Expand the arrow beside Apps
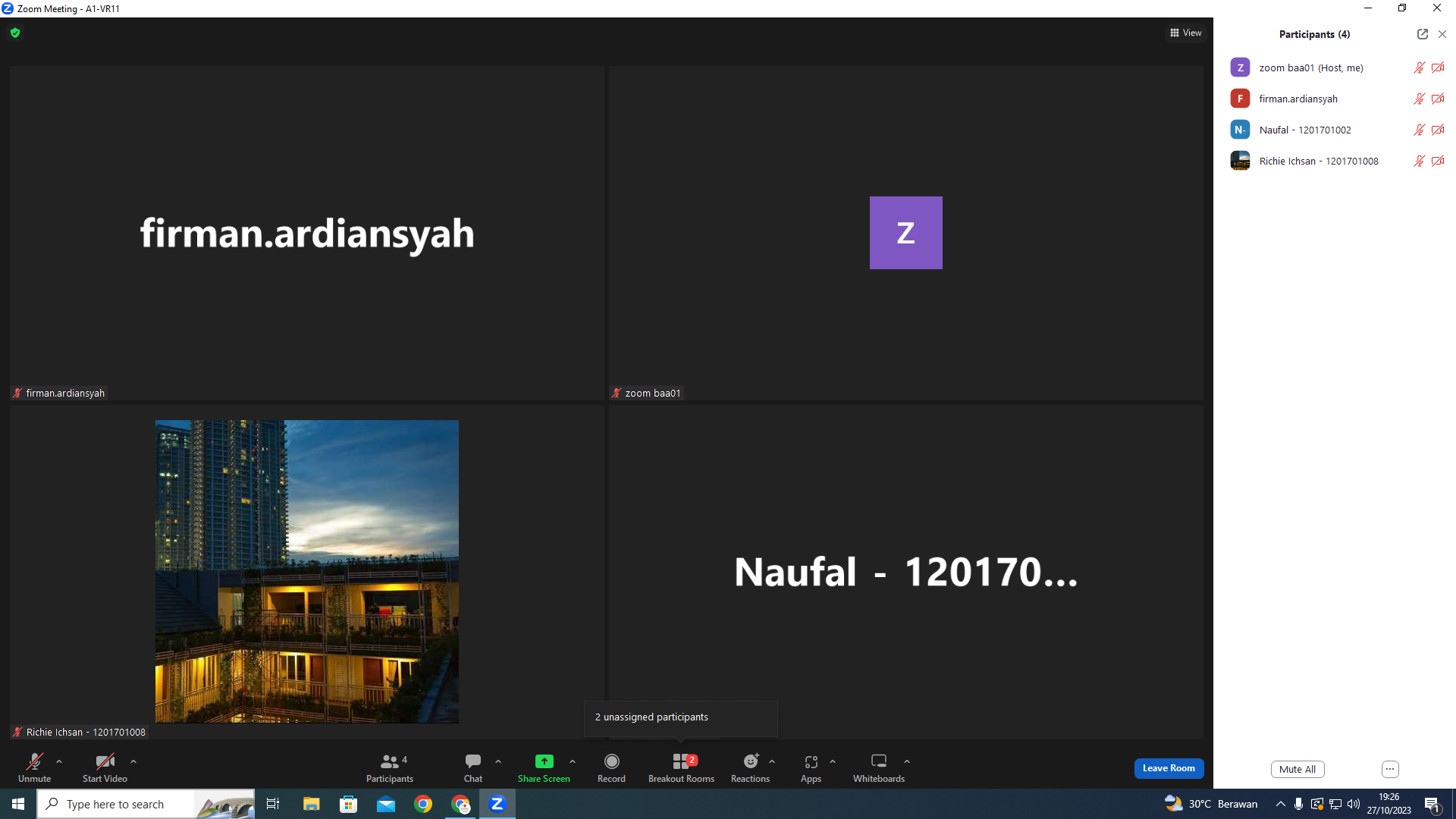Screen dimensions: 1456x819 tap(833, 761)
